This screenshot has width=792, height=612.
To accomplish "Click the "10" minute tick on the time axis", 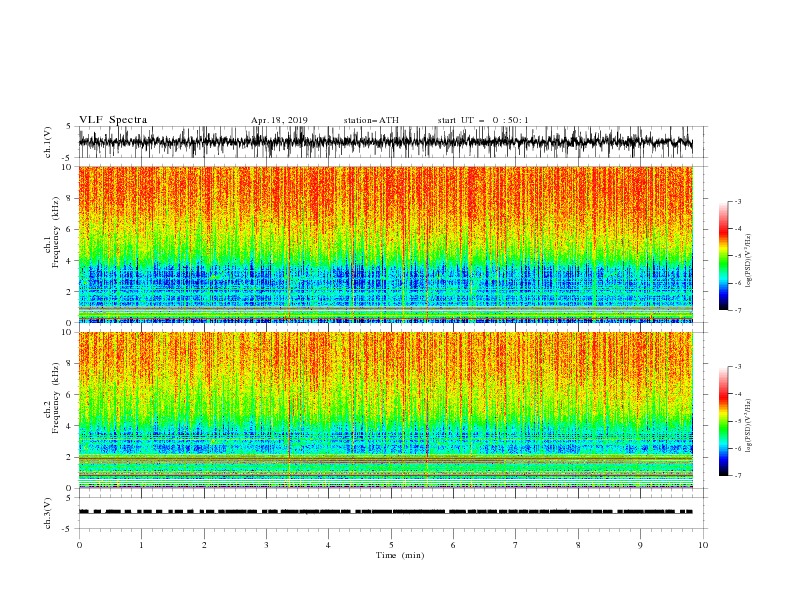I will (x=703, y=545).
